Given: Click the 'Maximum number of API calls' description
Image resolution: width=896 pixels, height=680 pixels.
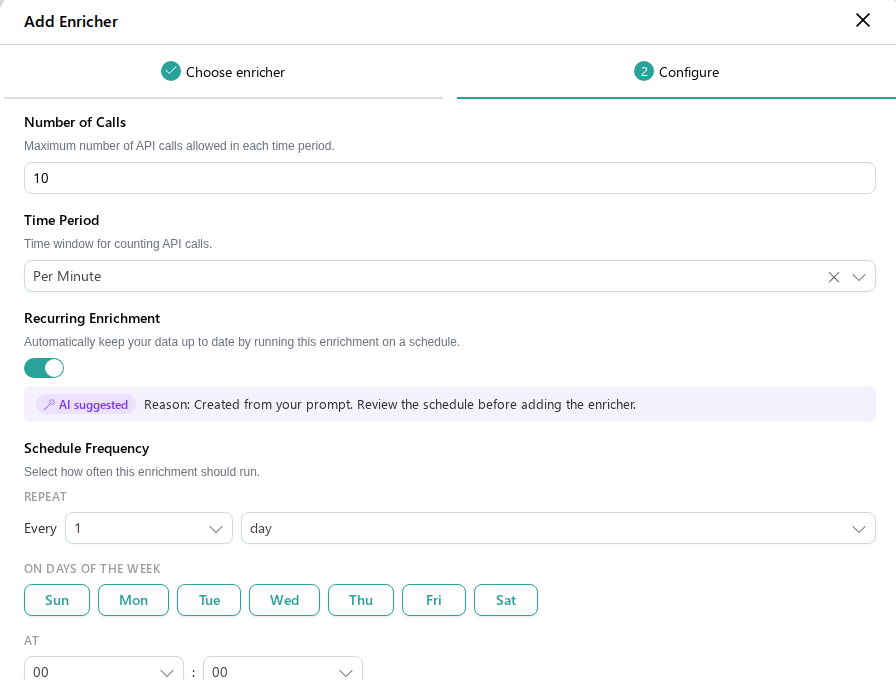Looking at the screenshot, I should (179, 146).
